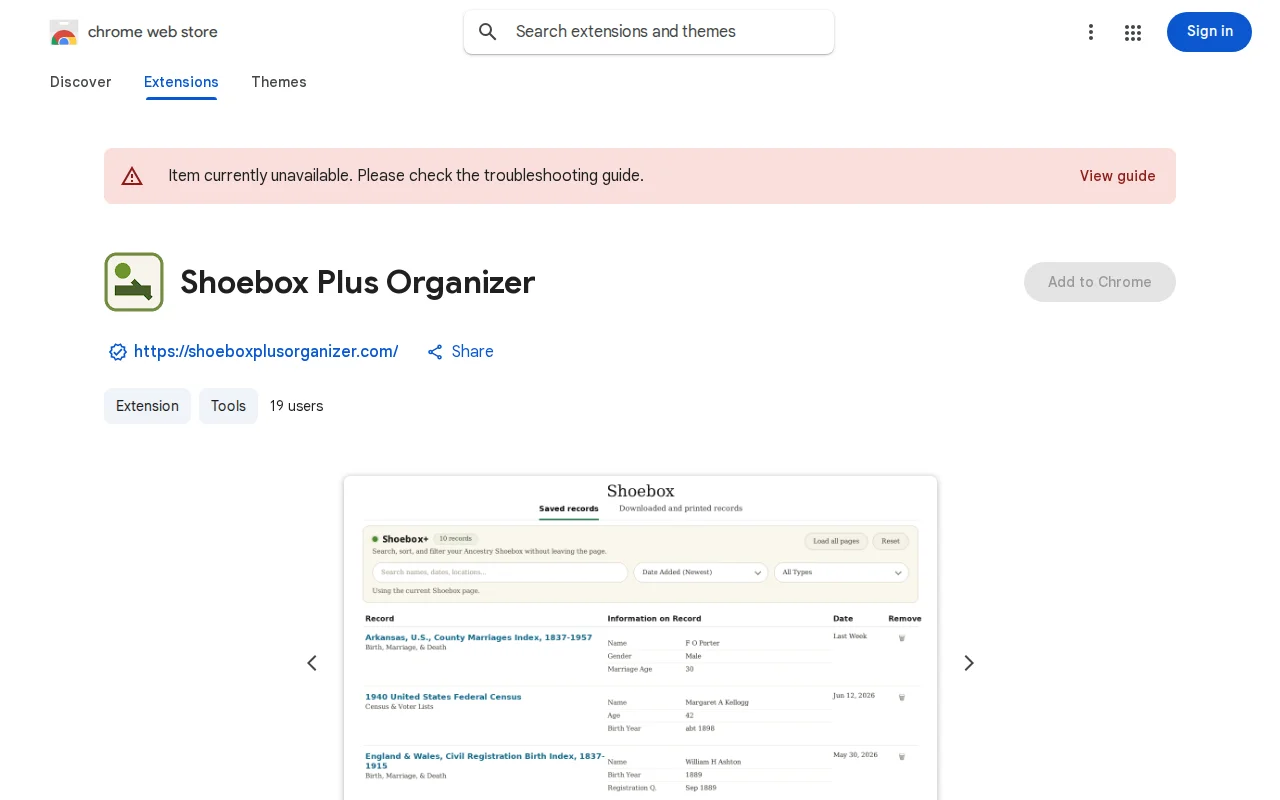Open England & Wales Civil Registration Birth Index
1280x800 pixels.
(x=485, y=761)
